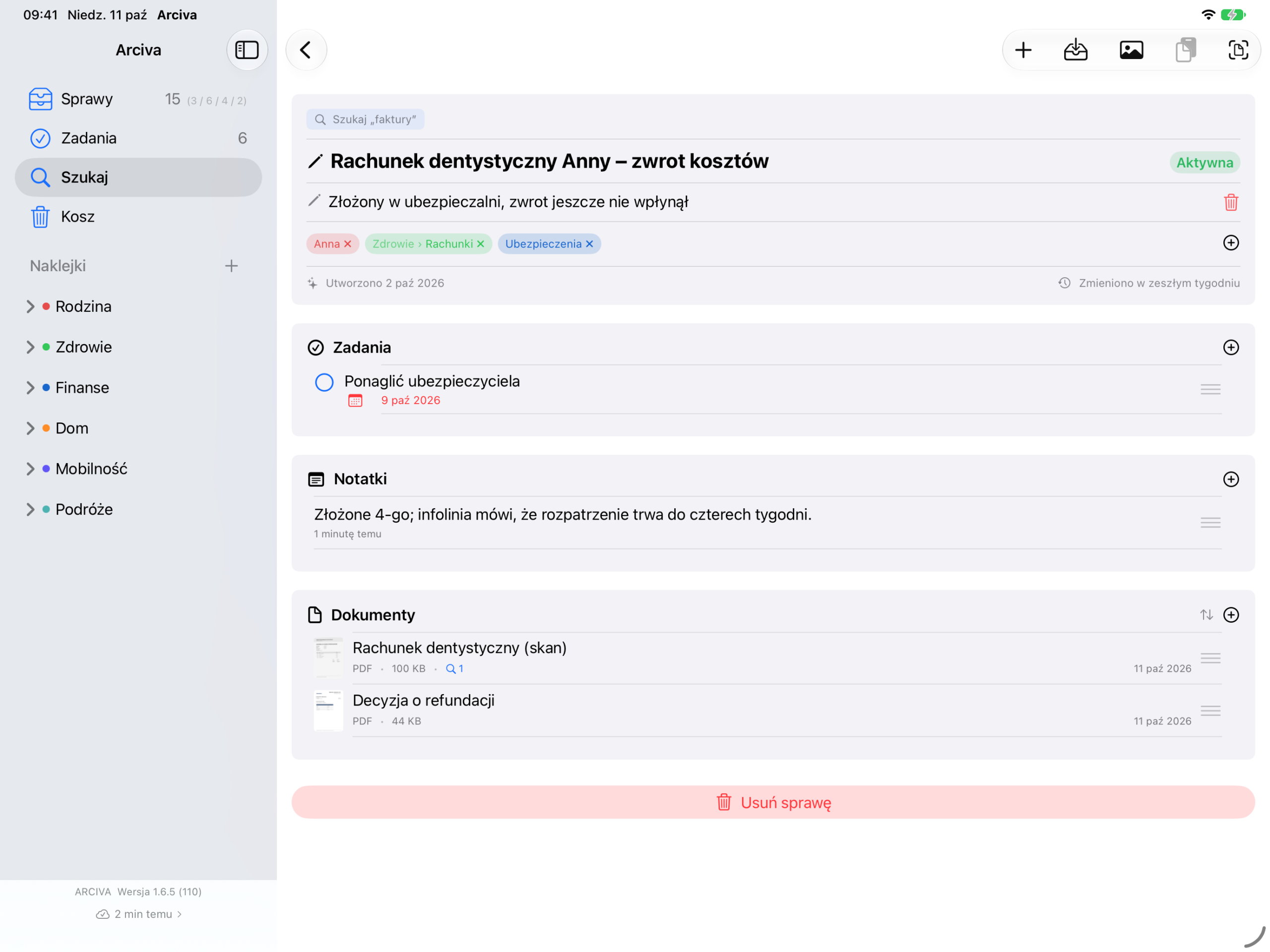Scan a document with scanner icon
Viewport: 1270px width, 952px height.
1238,50
